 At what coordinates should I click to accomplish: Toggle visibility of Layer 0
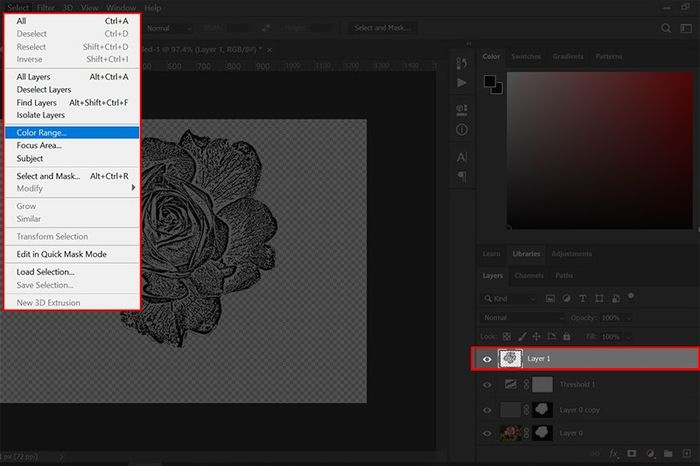pyautogui.click(x=487, y=433)
